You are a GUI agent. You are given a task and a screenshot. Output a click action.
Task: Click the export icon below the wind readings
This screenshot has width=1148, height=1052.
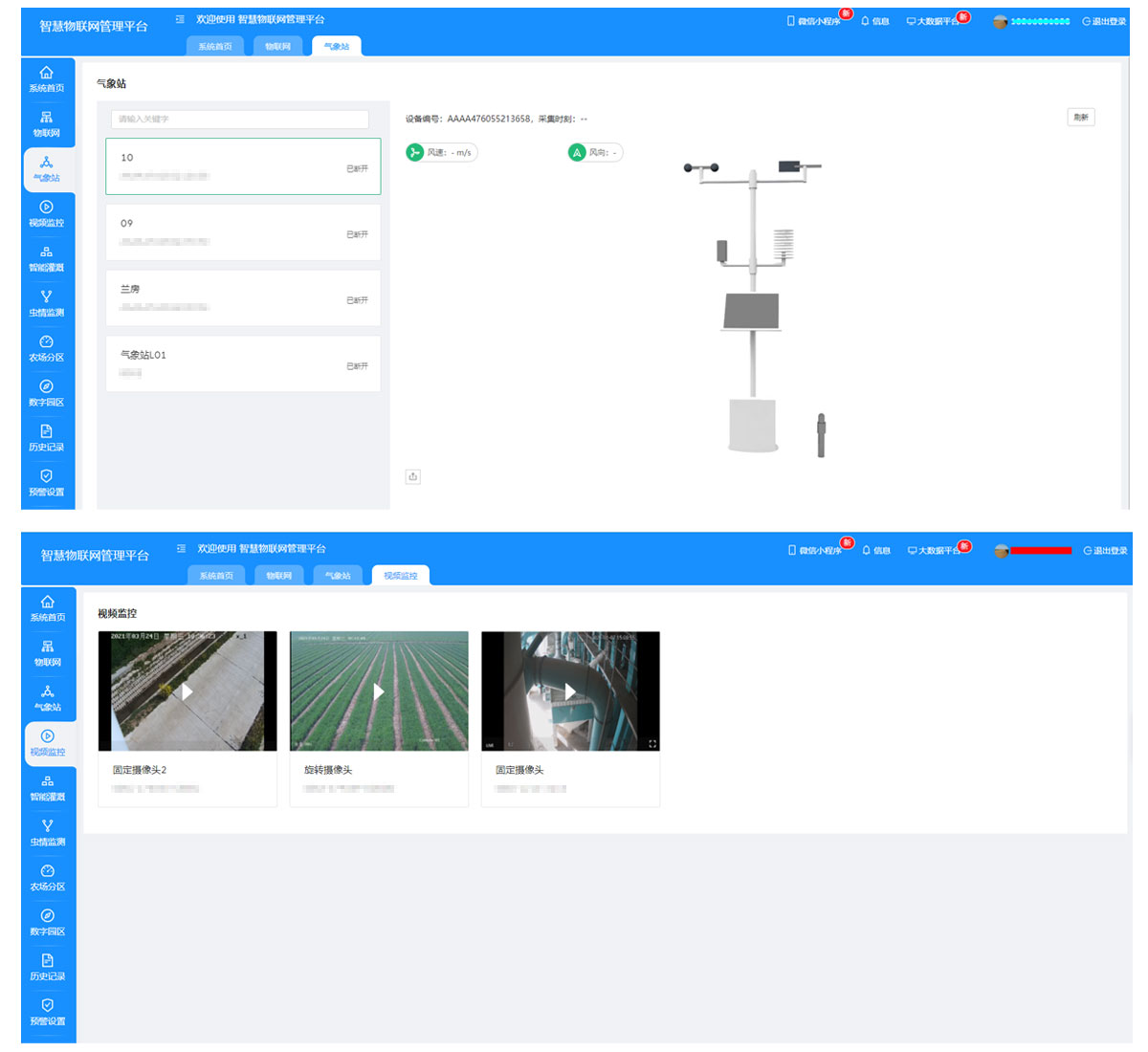[413, 476]
